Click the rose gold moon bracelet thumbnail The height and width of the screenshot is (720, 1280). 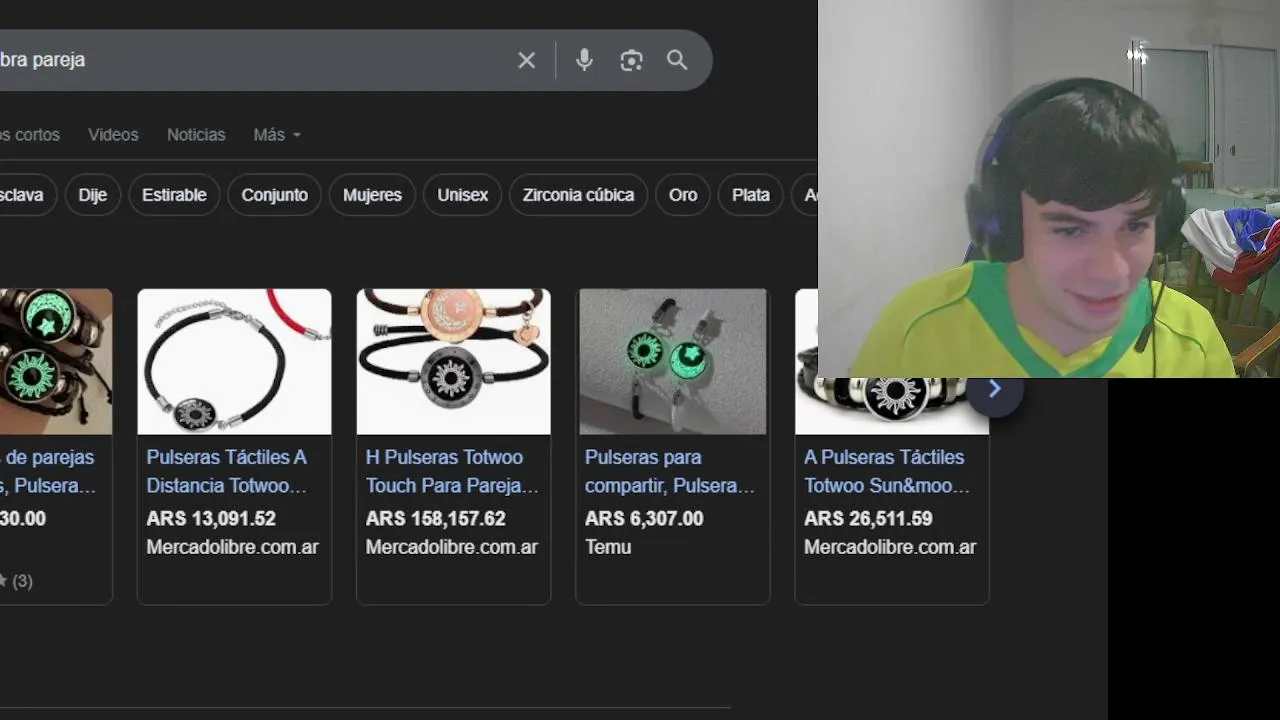click(453, 362)
